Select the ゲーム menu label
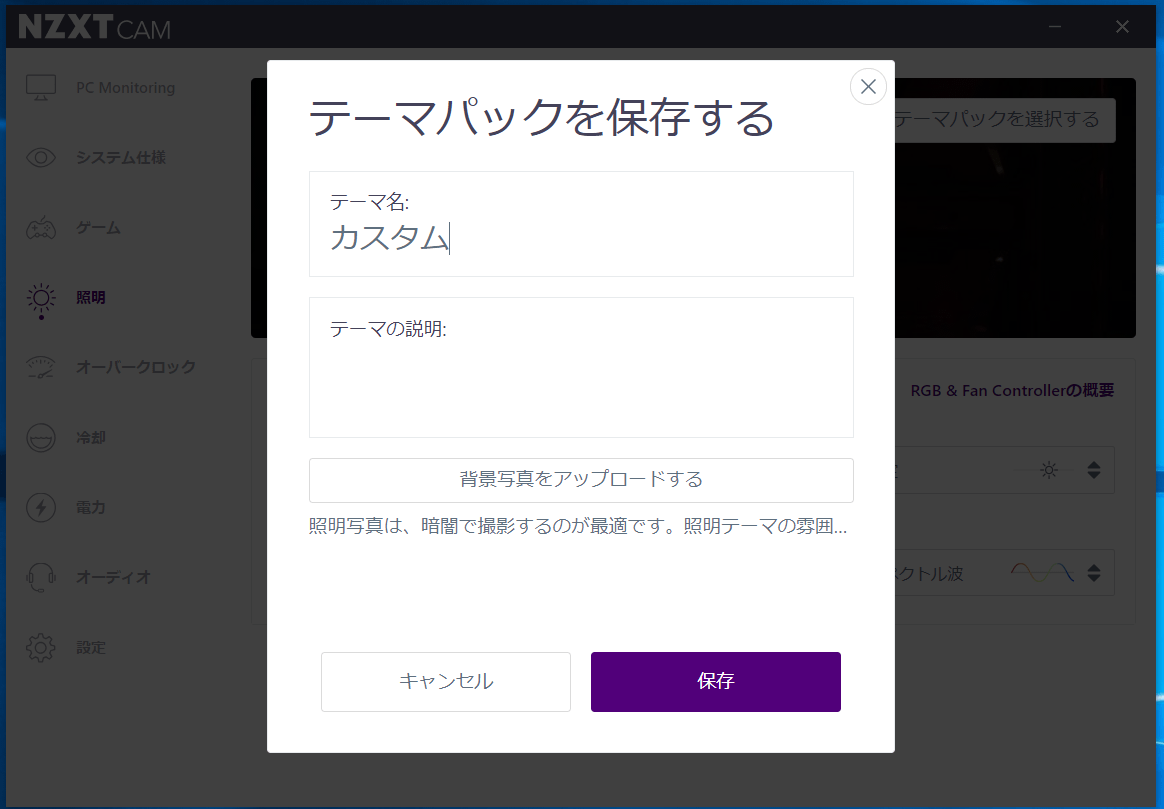 coord(98,228)
